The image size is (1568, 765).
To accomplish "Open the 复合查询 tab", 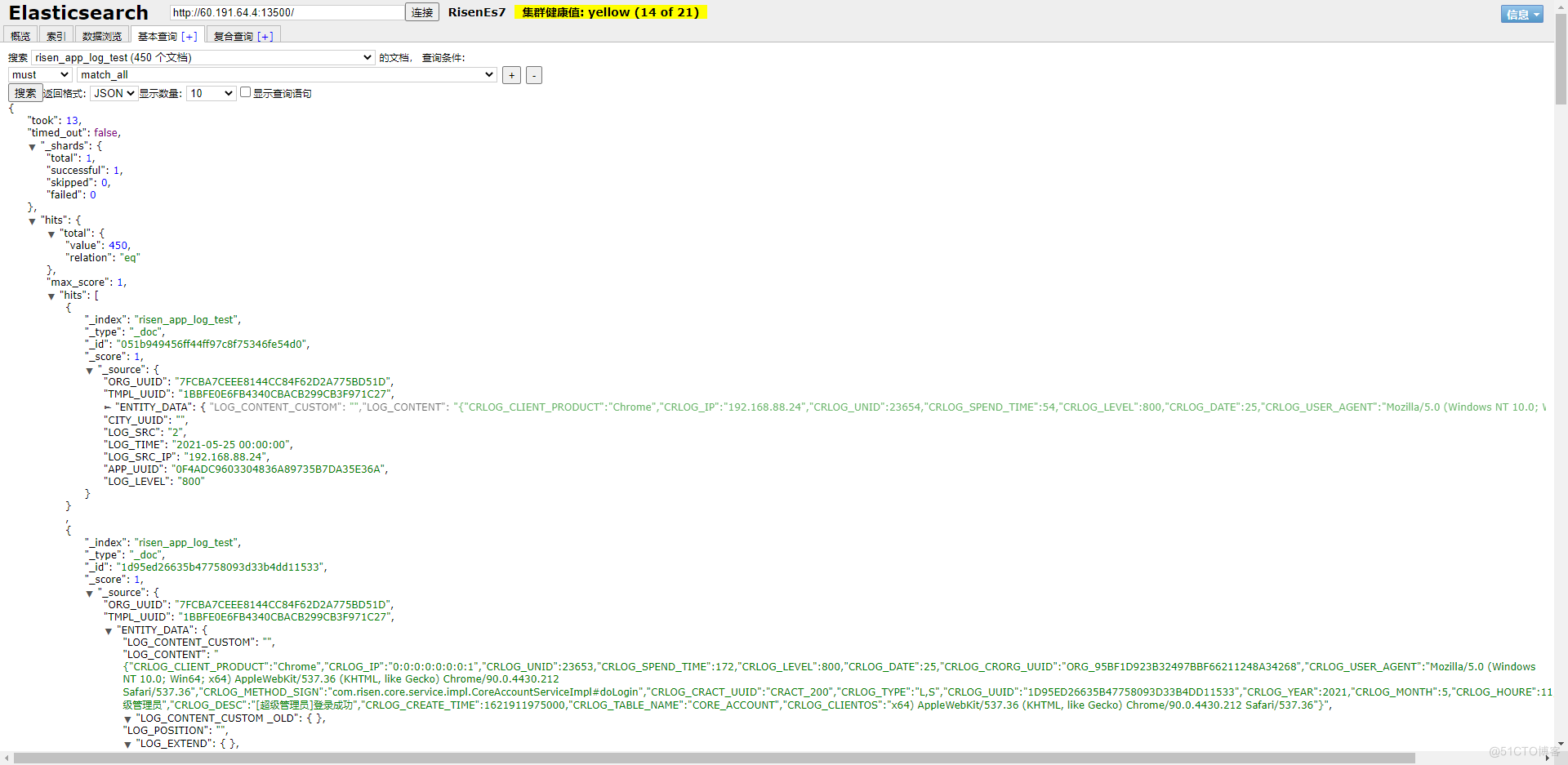I will click(234, 36).
